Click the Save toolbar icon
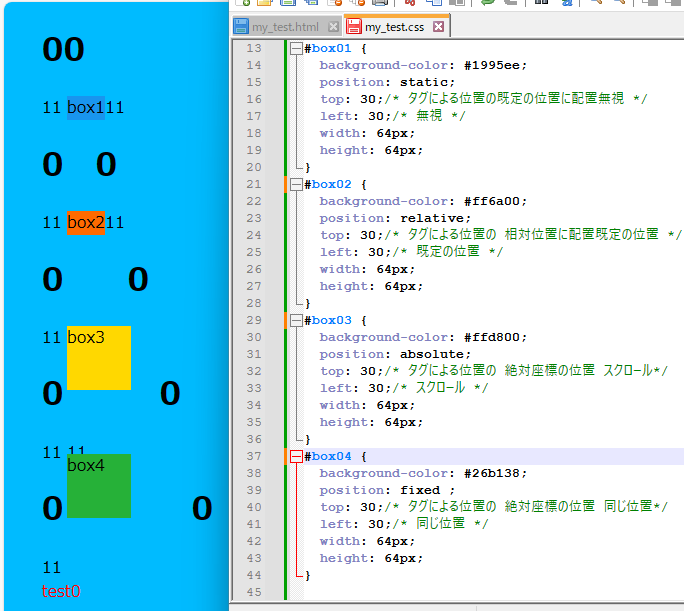Image resolution: width=684 pixels, height=611 pixels. [x=288, y=2]
